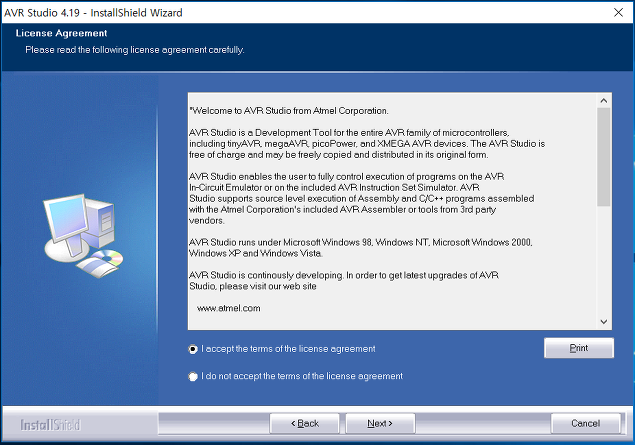Click the line 'AVR Studio is continously developing'
Viewport: 635px width, 445px height.
tap(344, 275)
